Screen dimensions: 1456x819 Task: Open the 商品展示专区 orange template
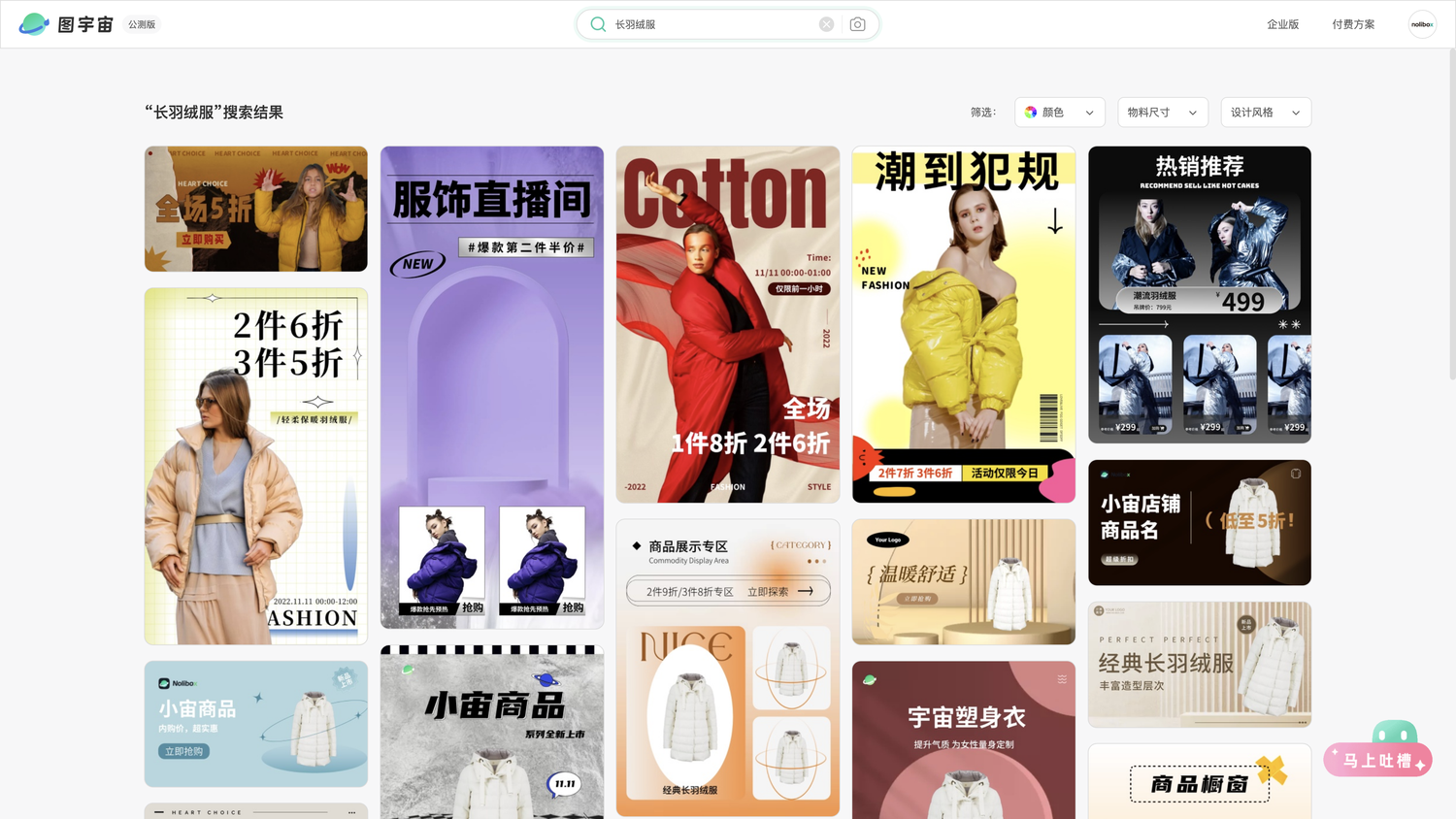728,668
